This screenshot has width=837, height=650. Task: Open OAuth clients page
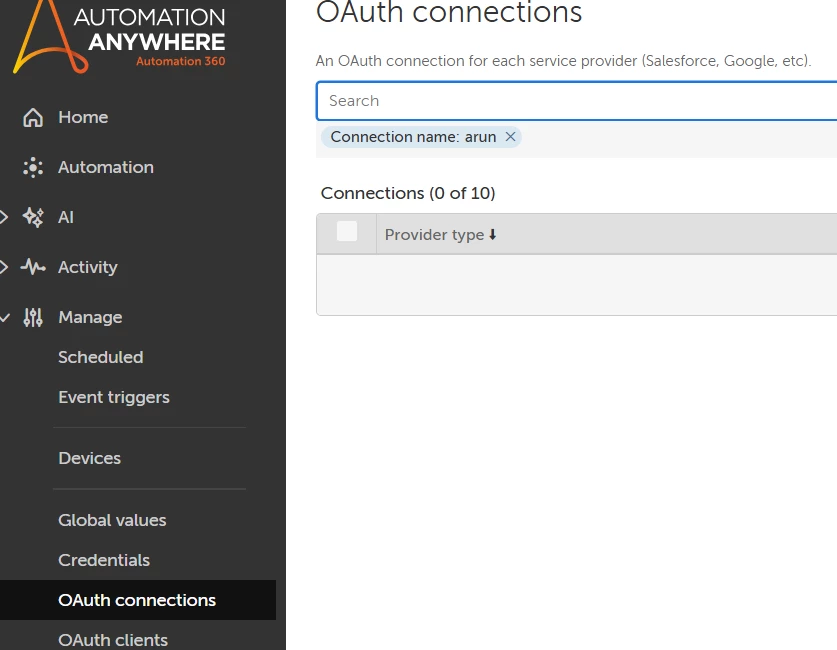[x=113, y=640]
